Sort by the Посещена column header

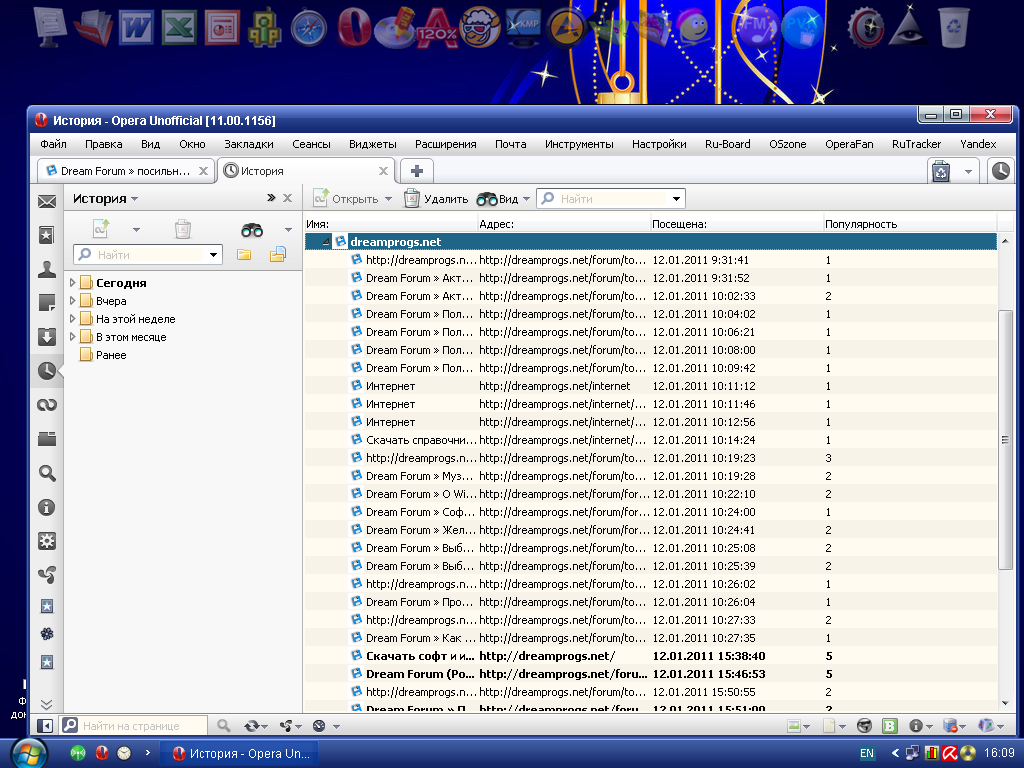(737, 224)
